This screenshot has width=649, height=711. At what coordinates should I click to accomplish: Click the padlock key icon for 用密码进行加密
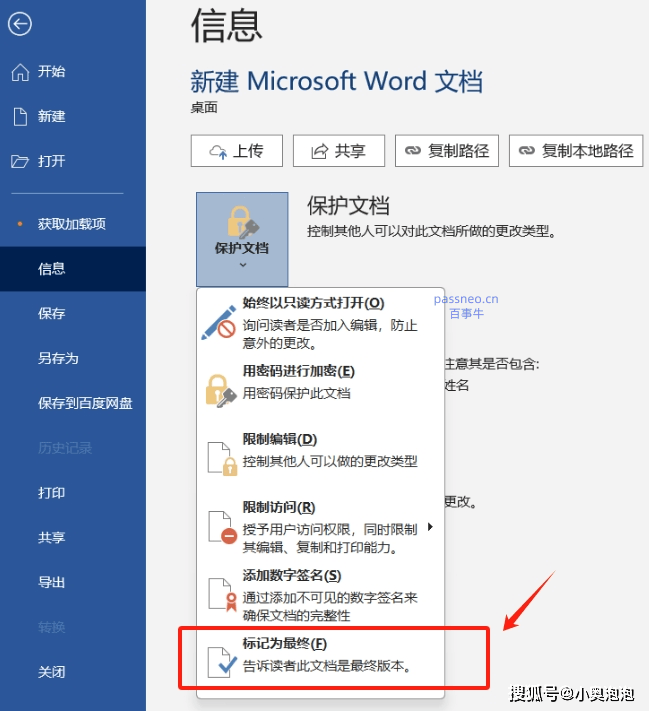coord(221,391)
